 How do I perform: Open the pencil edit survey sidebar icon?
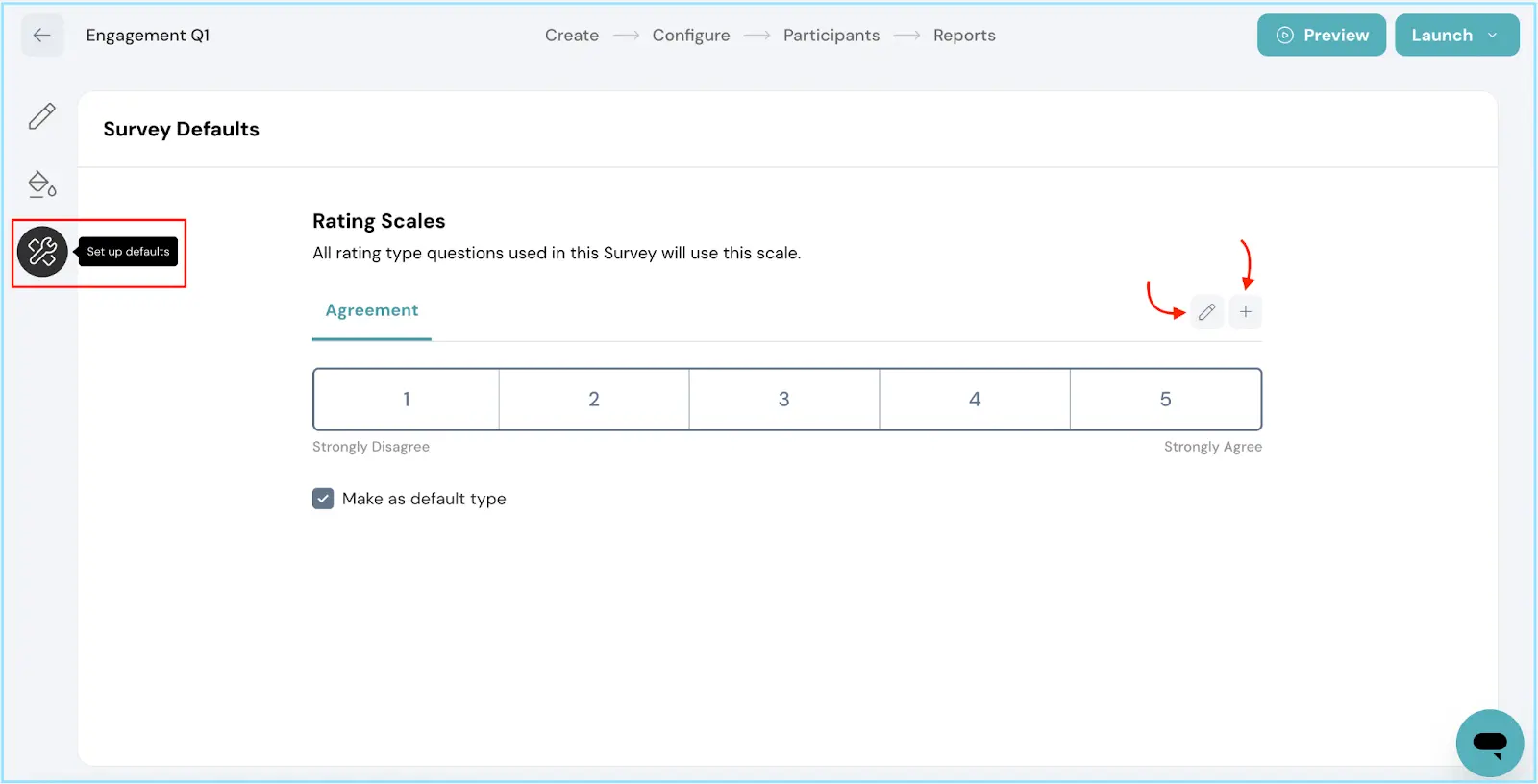[x=42, y=116]
